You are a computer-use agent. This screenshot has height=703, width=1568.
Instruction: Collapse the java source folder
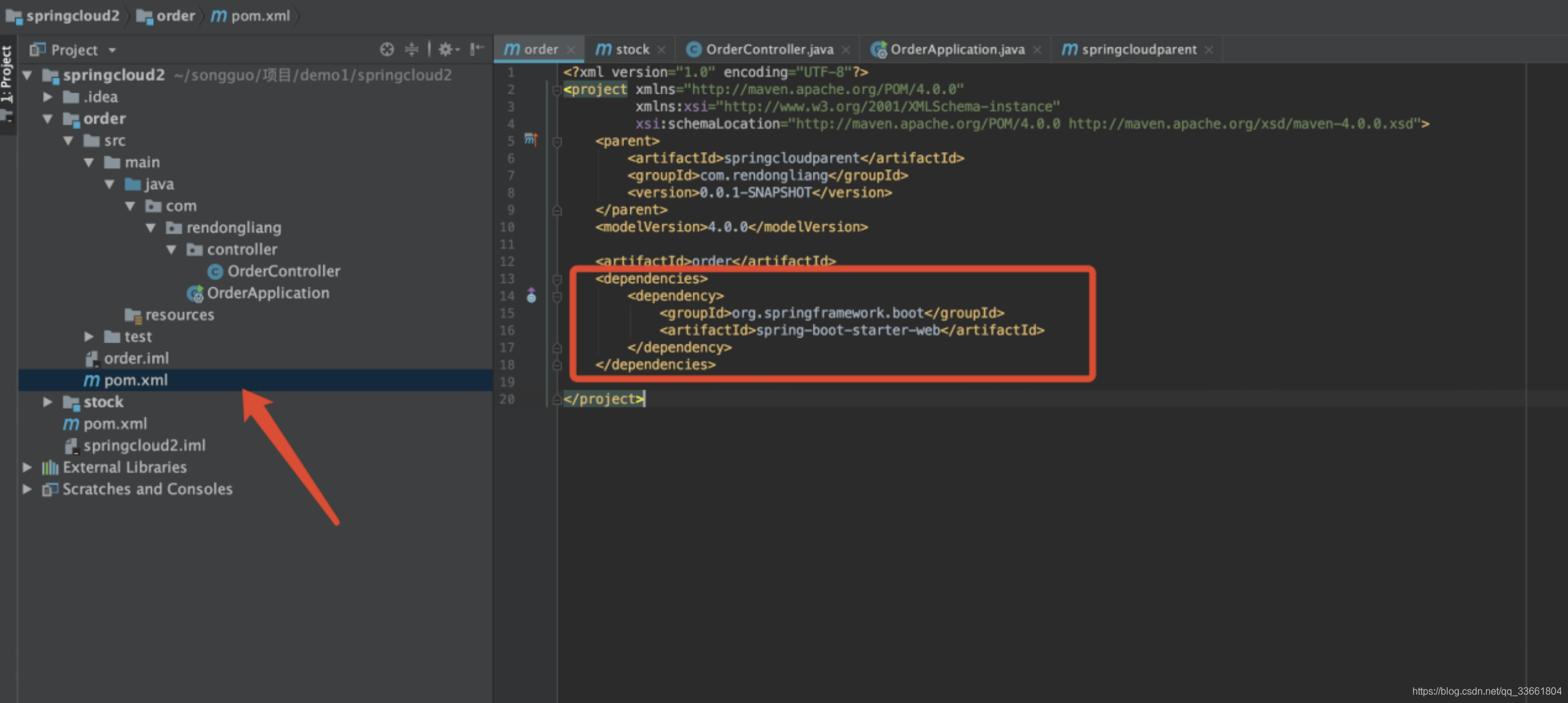pyautogui.click(x=110, y=184)
